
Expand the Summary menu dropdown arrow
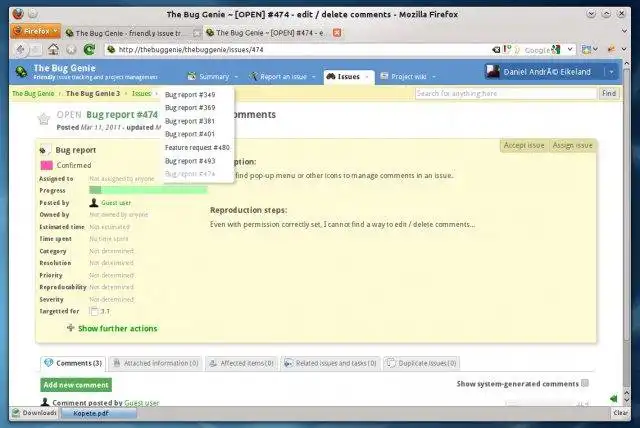pos(236,77)
